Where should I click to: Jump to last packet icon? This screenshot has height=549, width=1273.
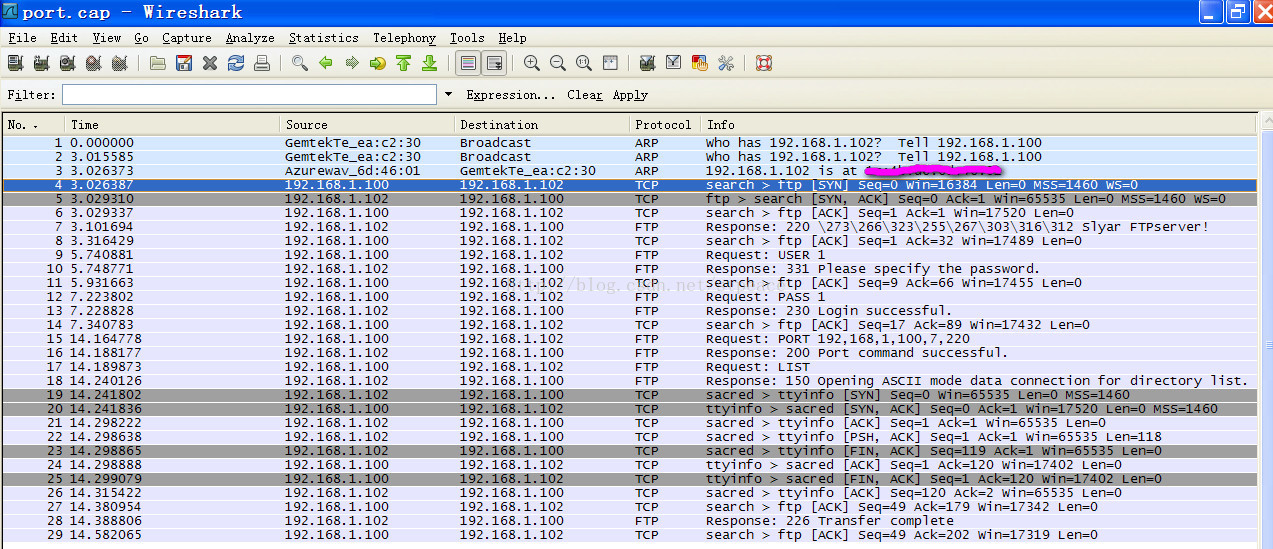[430, 63]
